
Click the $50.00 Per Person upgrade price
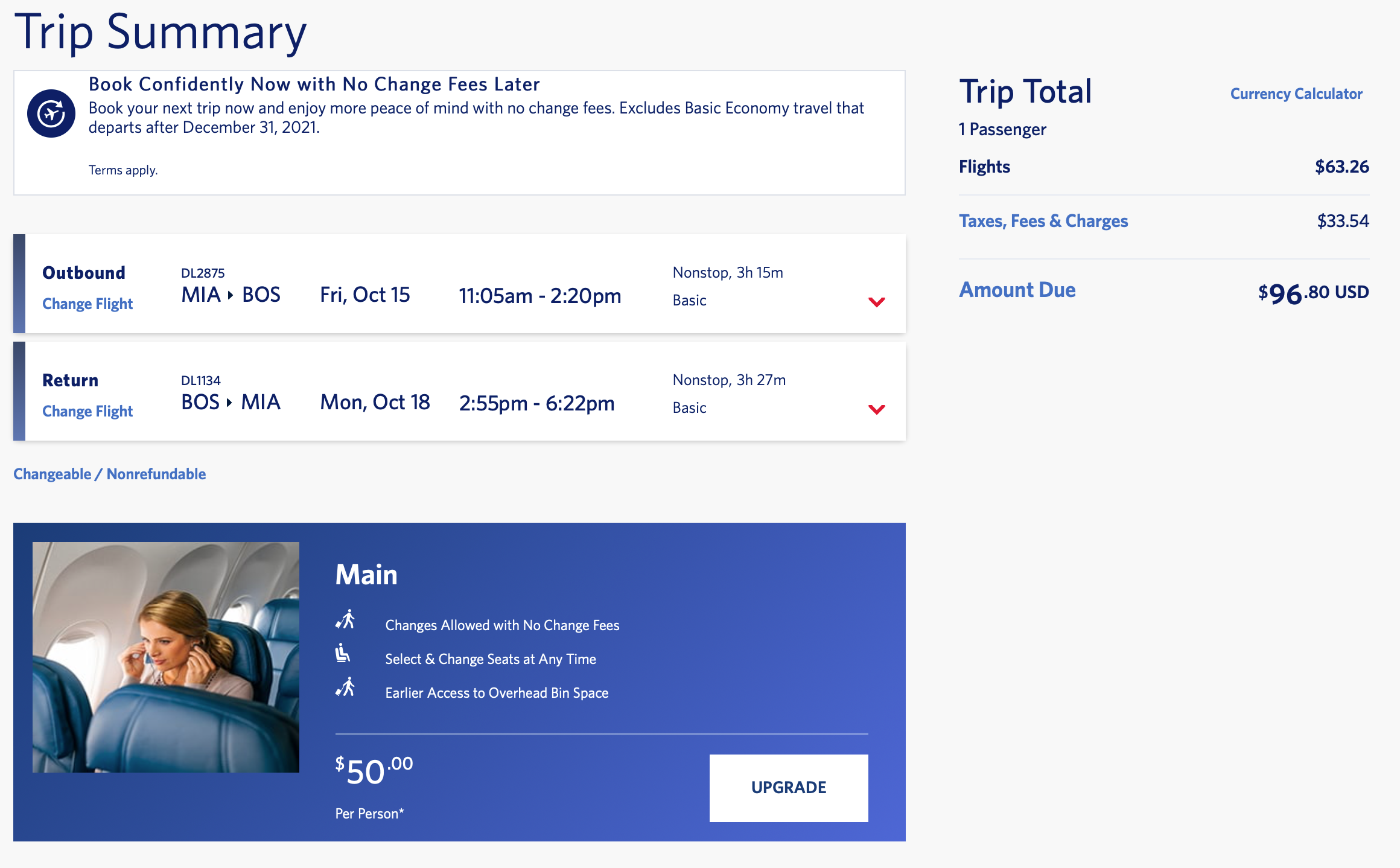374,772
